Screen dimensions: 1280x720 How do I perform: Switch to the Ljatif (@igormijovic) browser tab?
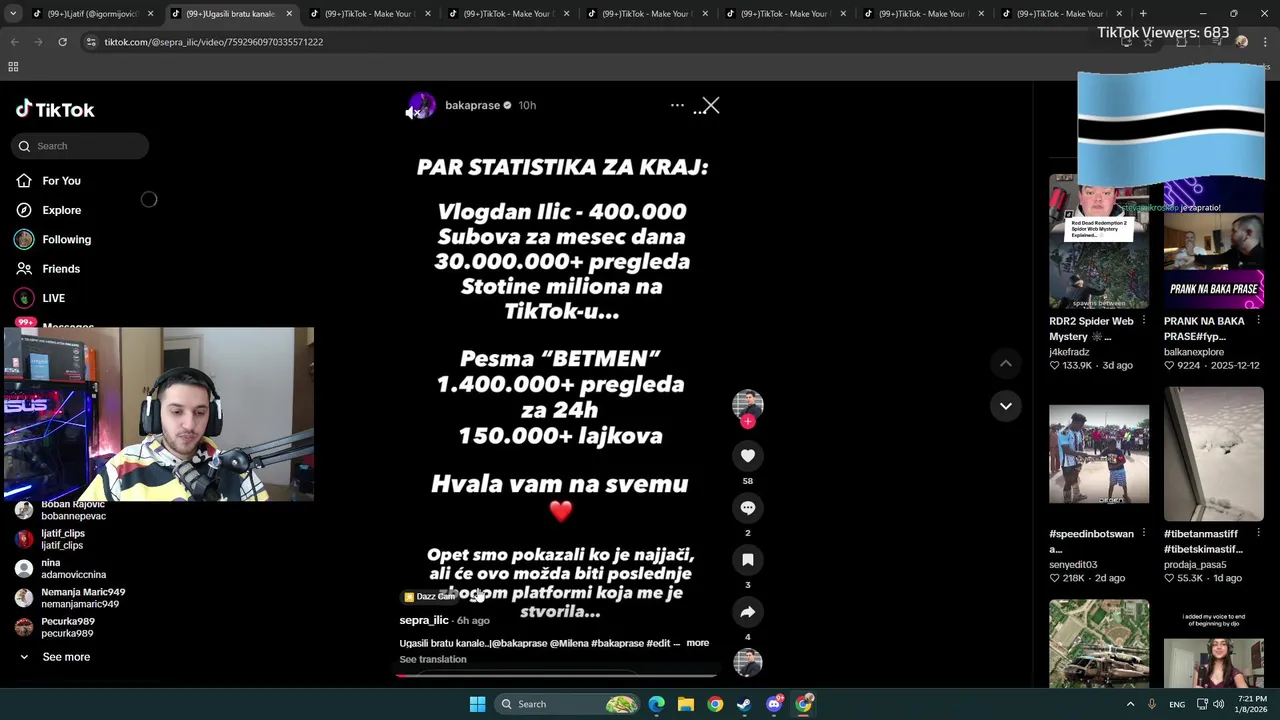coord(92,14)
